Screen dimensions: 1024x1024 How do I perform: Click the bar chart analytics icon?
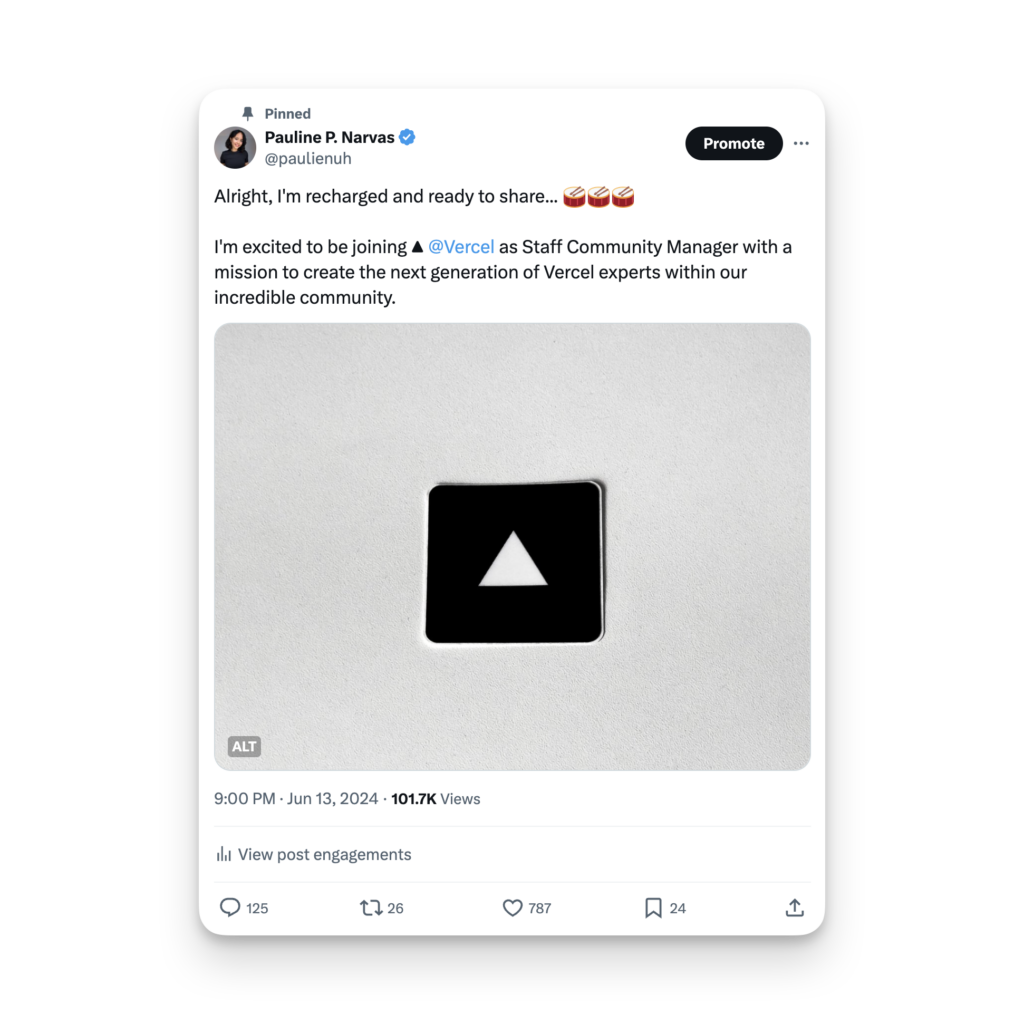pos(223,855)
